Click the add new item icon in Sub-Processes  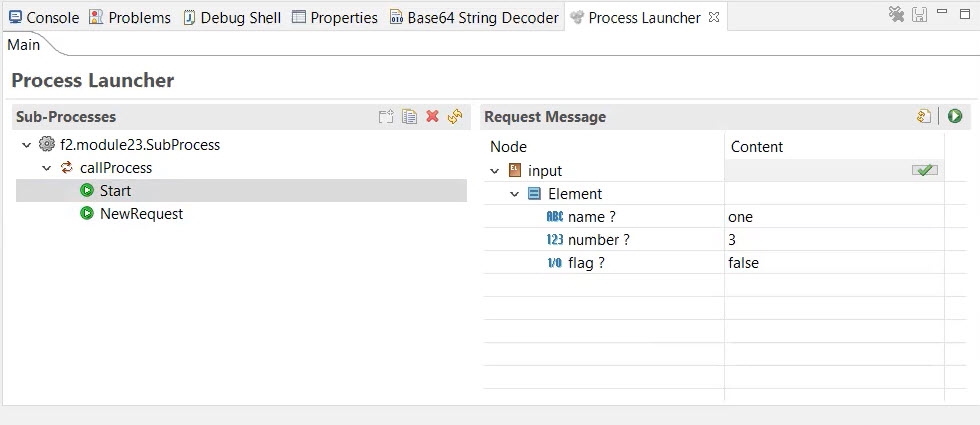386,117
